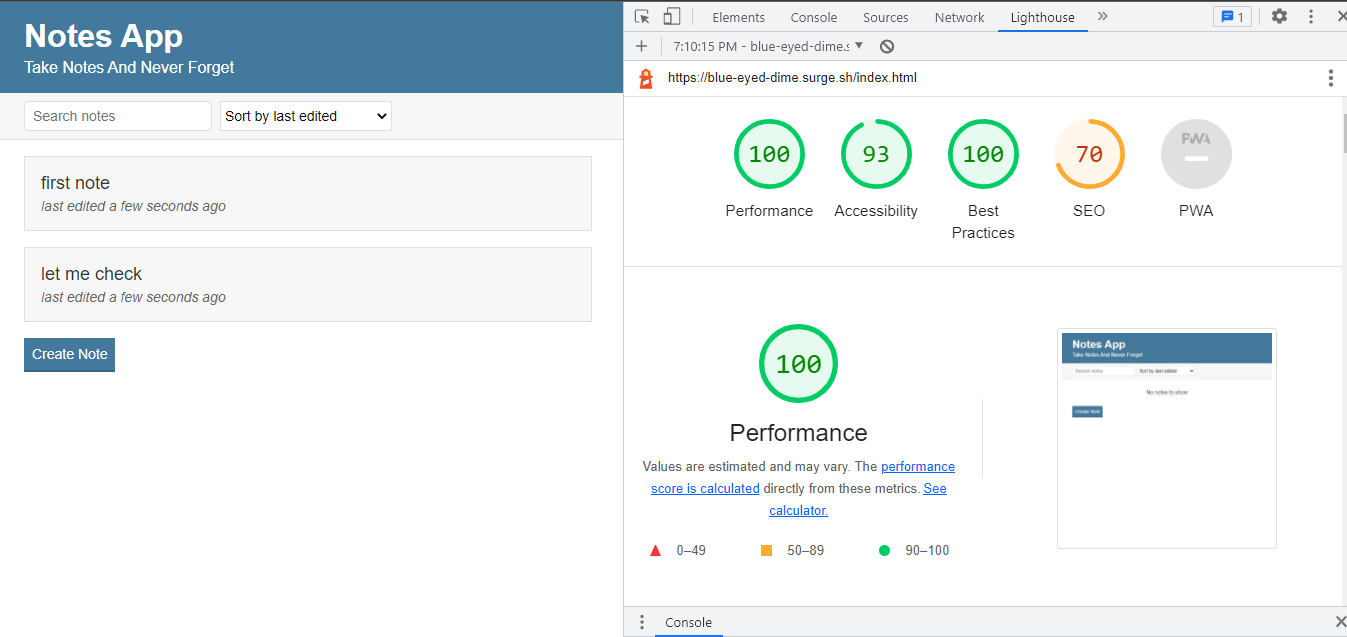This screenshot has width=1347, height=637.
Task: Close the console drawer
Action: click(x=1340, y=622)
